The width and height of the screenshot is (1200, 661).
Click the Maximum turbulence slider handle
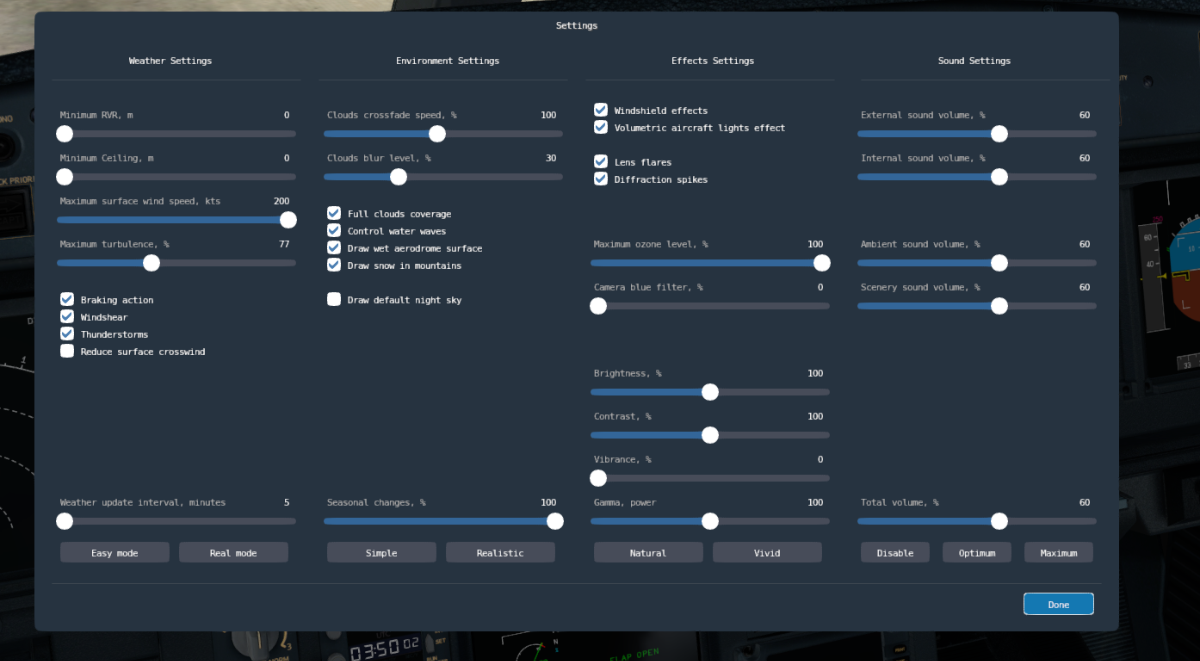click(151, 263)
